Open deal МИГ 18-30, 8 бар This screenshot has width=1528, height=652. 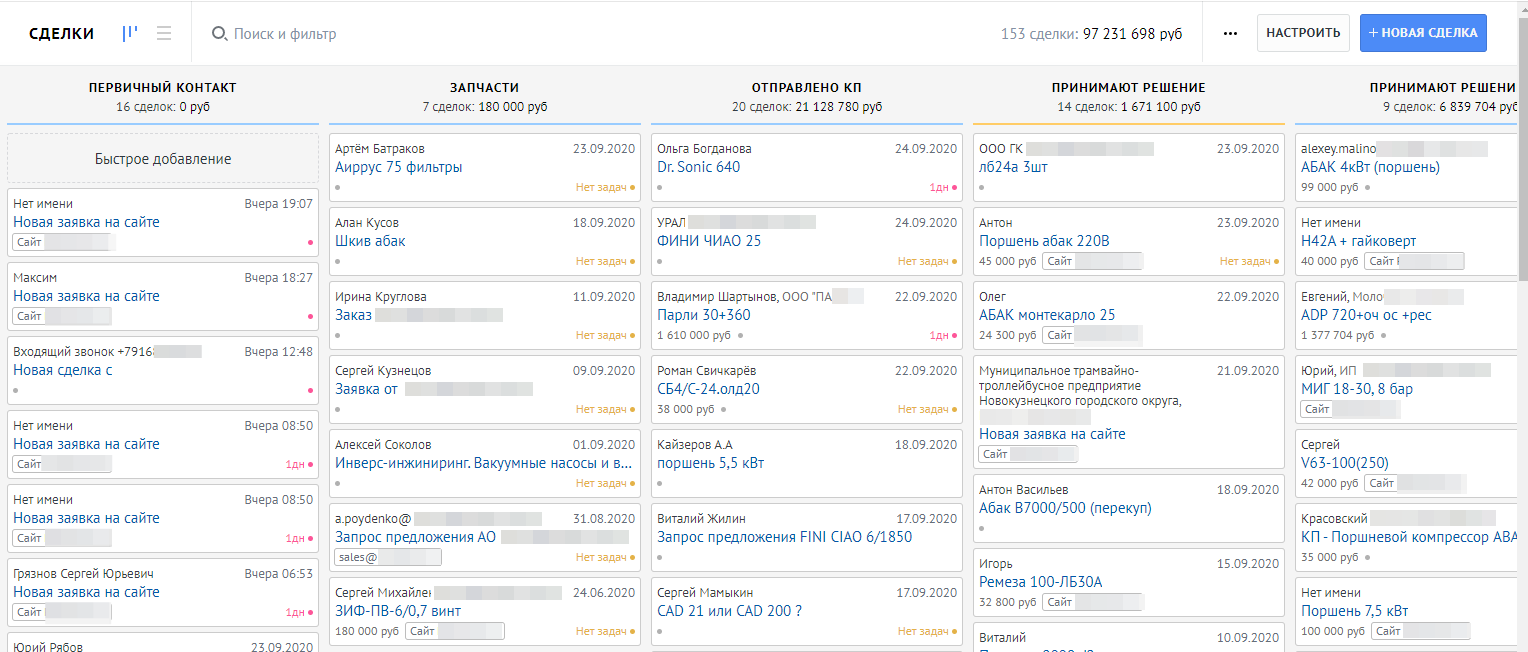click(x=1357, y=389)
